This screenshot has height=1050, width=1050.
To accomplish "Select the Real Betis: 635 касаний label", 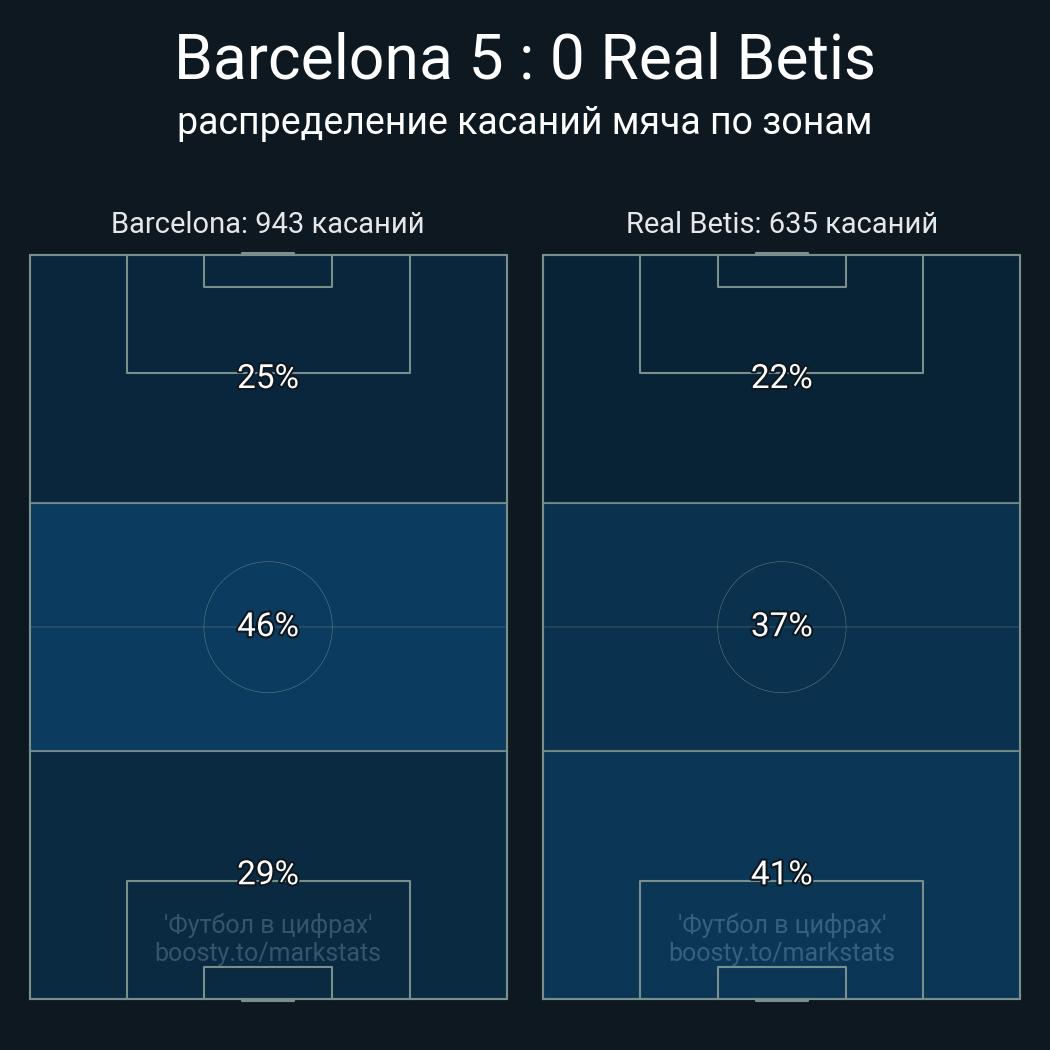I will point(781,223).
